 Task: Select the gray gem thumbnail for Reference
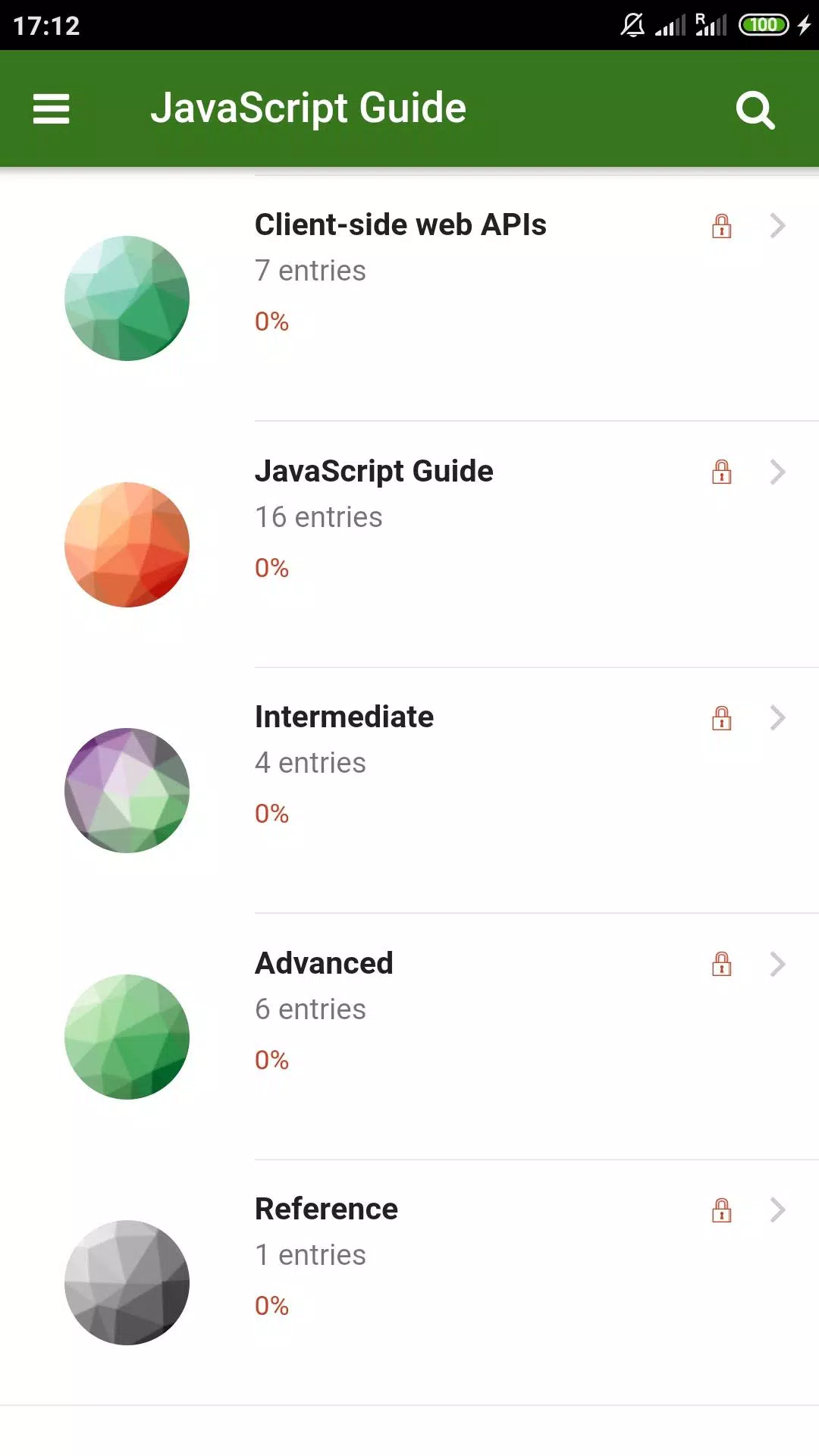(127, 1282)
